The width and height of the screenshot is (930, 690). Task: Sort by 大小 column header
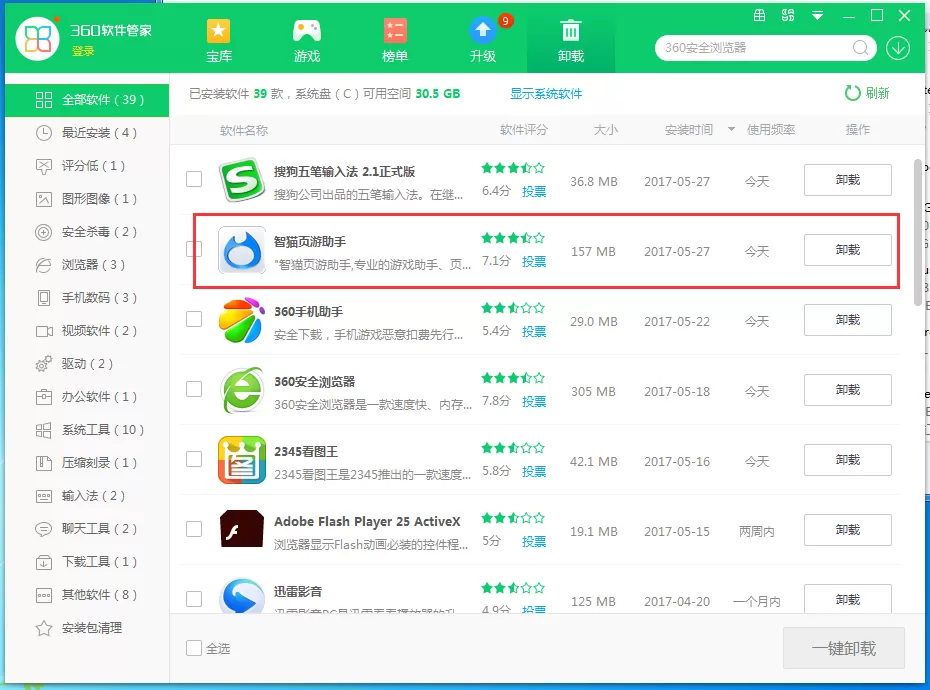pyautogui.click(x=606, y=129)
